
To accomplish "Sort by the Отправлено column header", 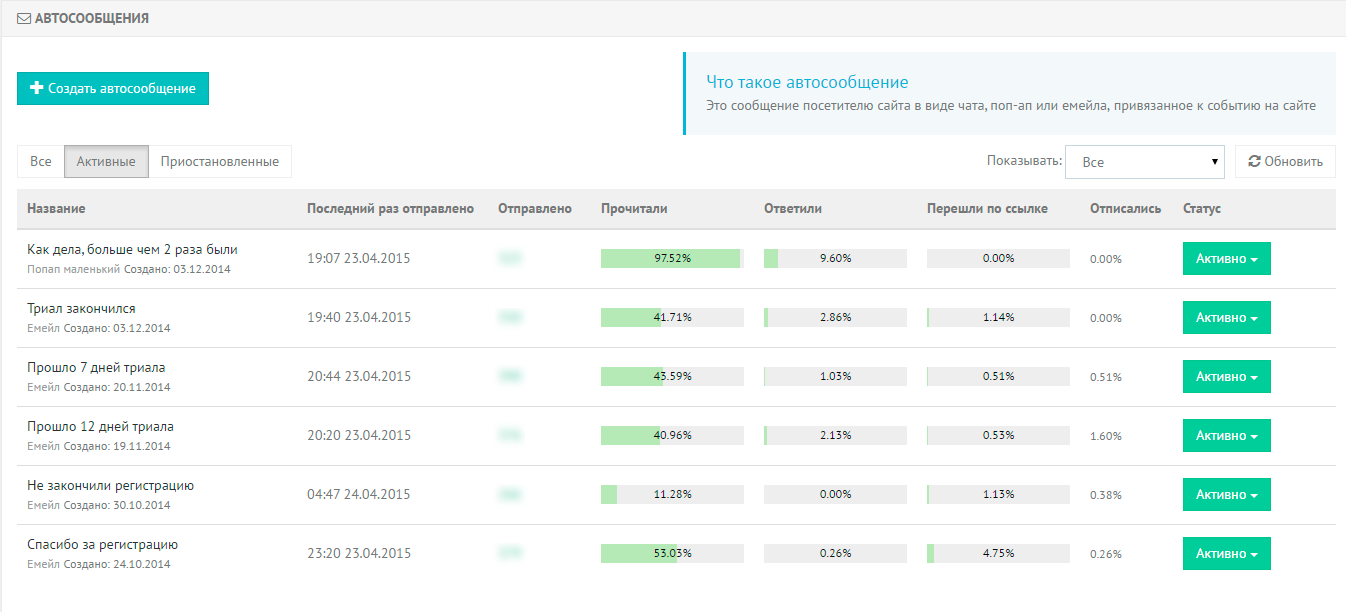I will (535, 208).
